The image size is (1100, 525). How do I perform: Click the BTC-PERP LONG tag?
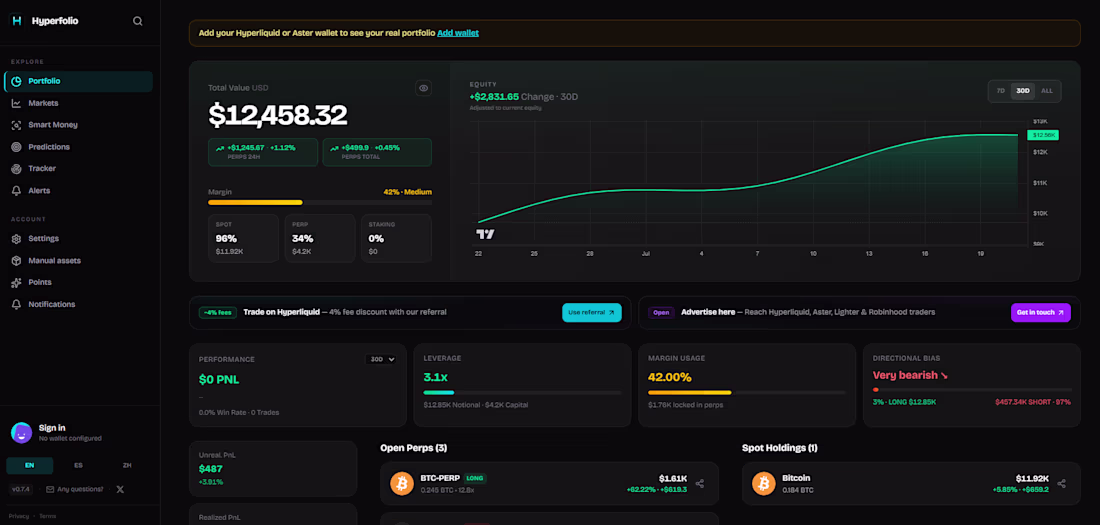(475, 478)
